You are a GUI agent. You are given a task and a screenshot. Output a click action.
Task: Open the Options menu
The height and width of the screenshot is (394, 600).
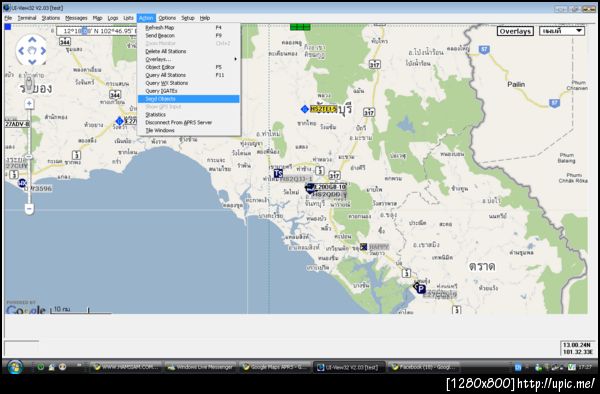click(x=167, y=18)
